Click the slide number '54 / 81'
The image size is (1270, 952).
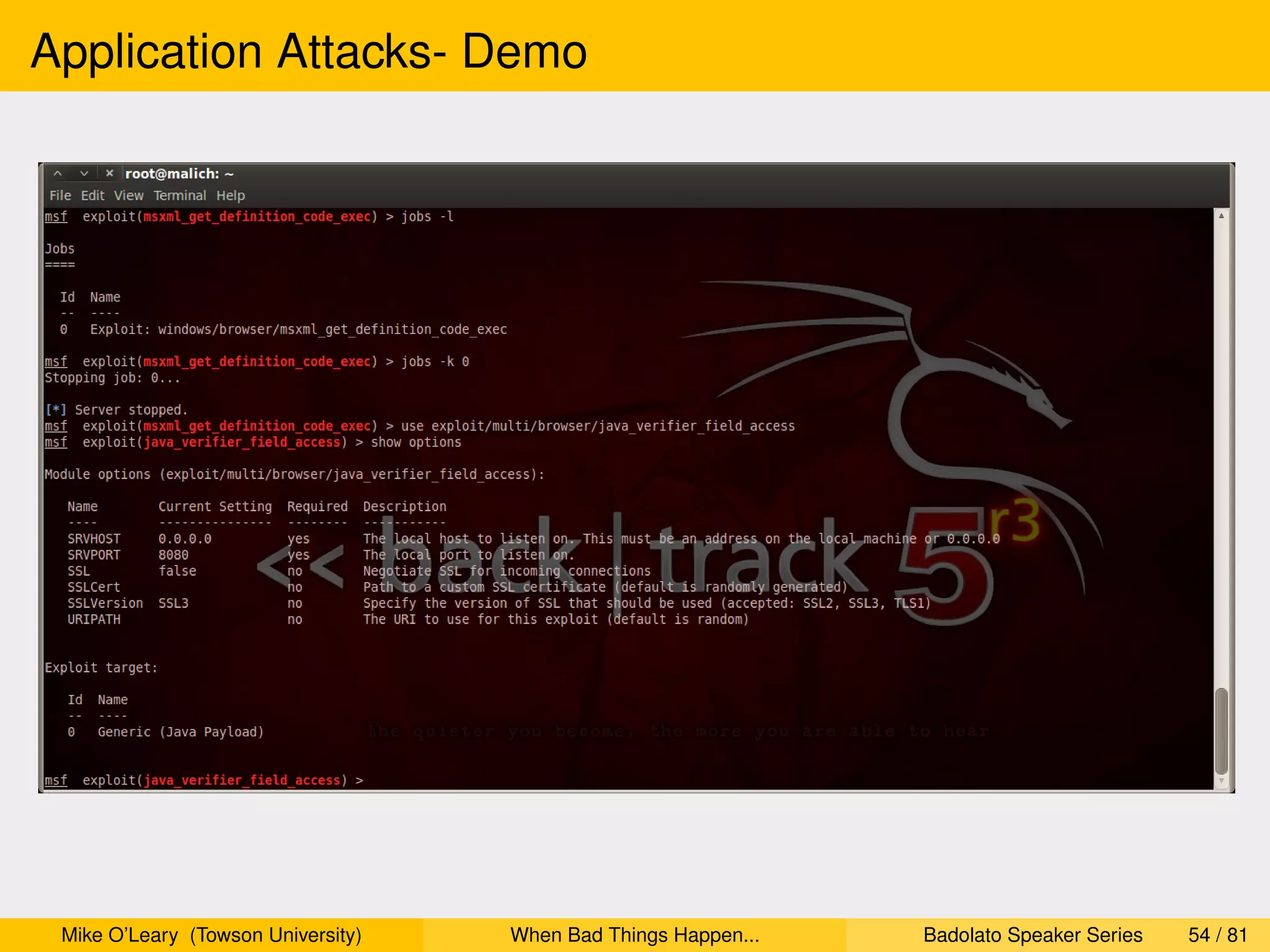tap(1218, 935)
